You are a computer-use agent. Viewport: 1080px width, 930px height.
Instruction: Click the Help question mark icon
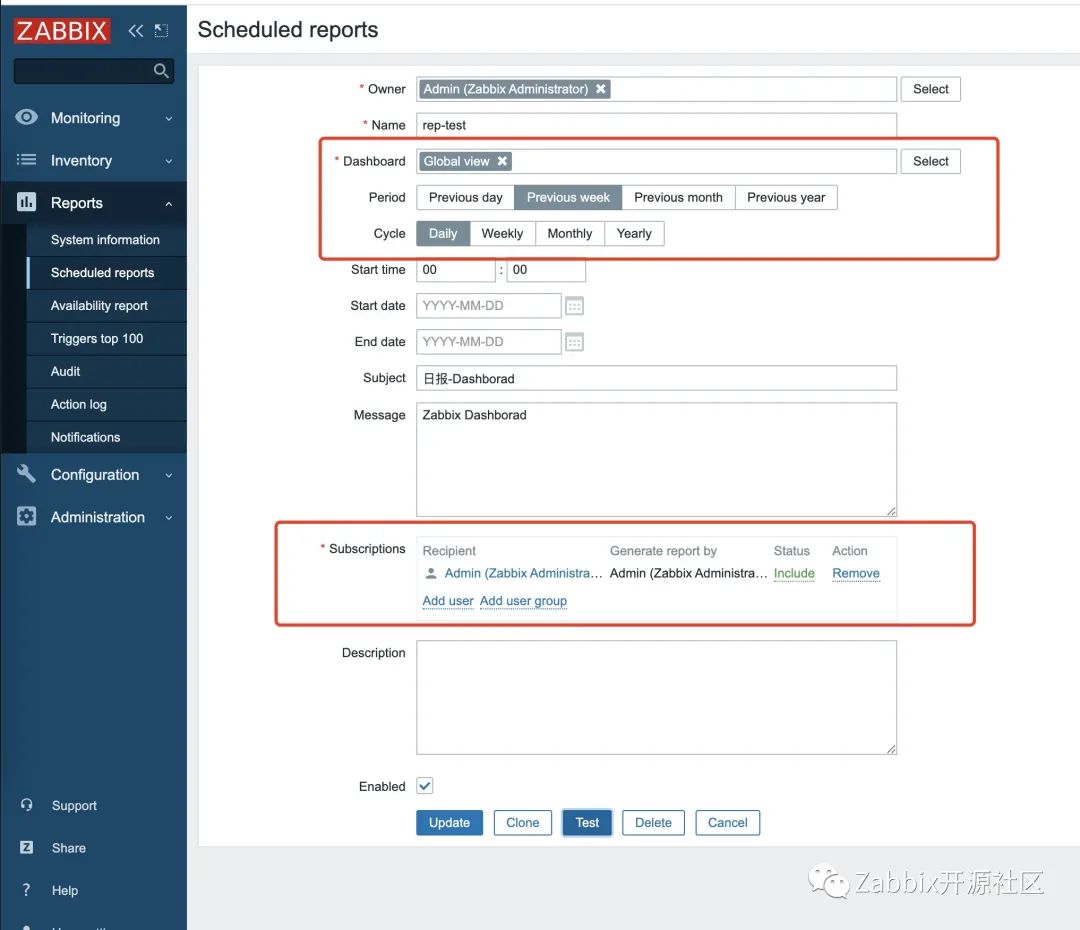(x=26, y=889)
